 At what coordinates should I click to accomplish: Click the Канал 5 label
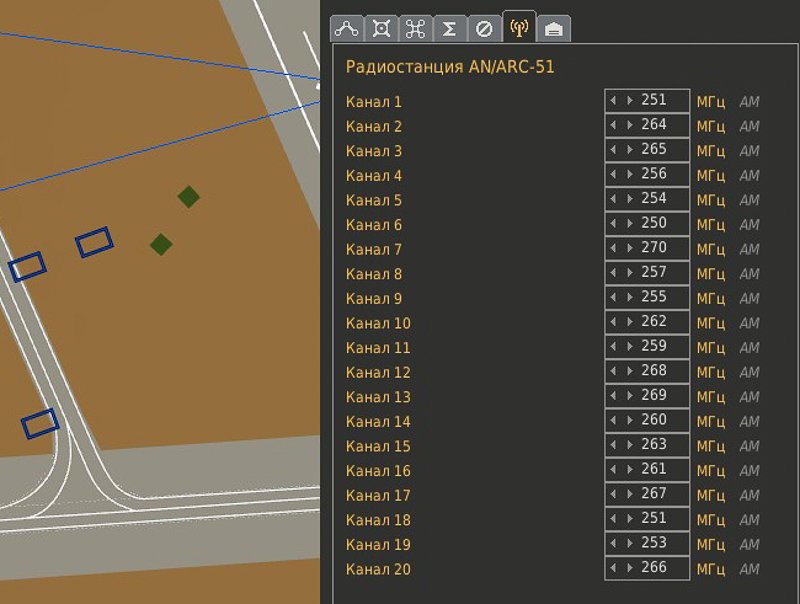374,200
